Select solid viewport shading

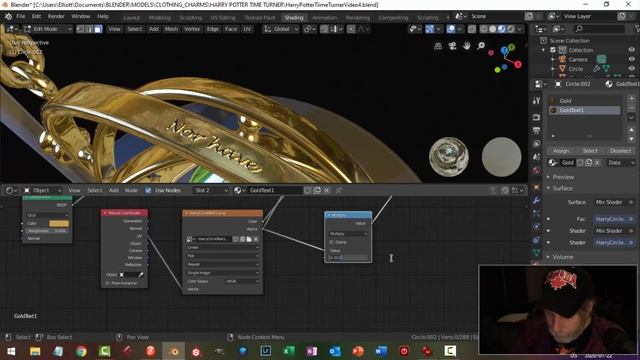(x=493, y=29)
